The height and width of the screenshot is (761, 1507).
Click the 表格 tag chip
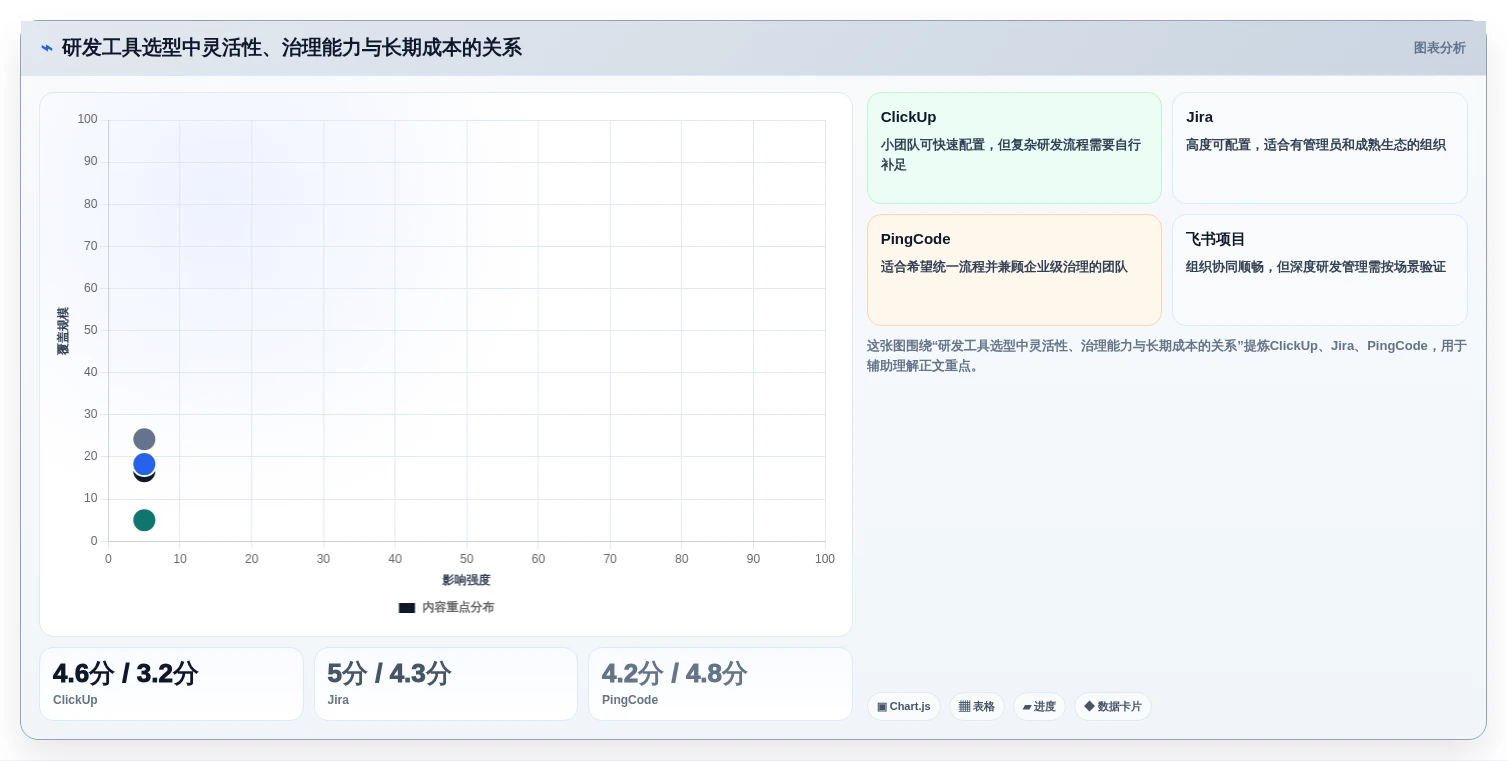(x=976, y=706)
